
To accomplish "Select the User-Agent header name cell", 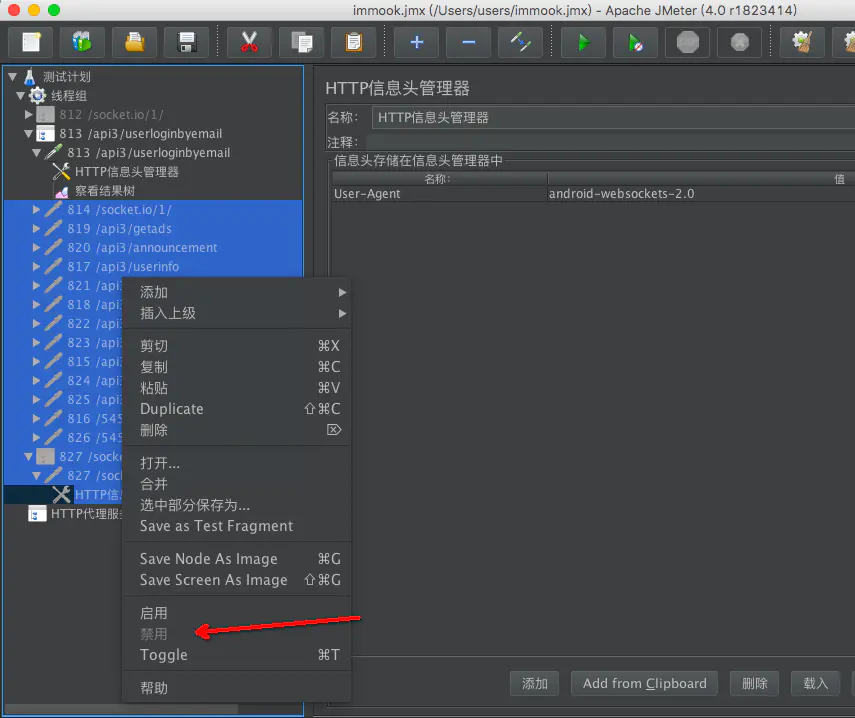I will click(439, 194).
